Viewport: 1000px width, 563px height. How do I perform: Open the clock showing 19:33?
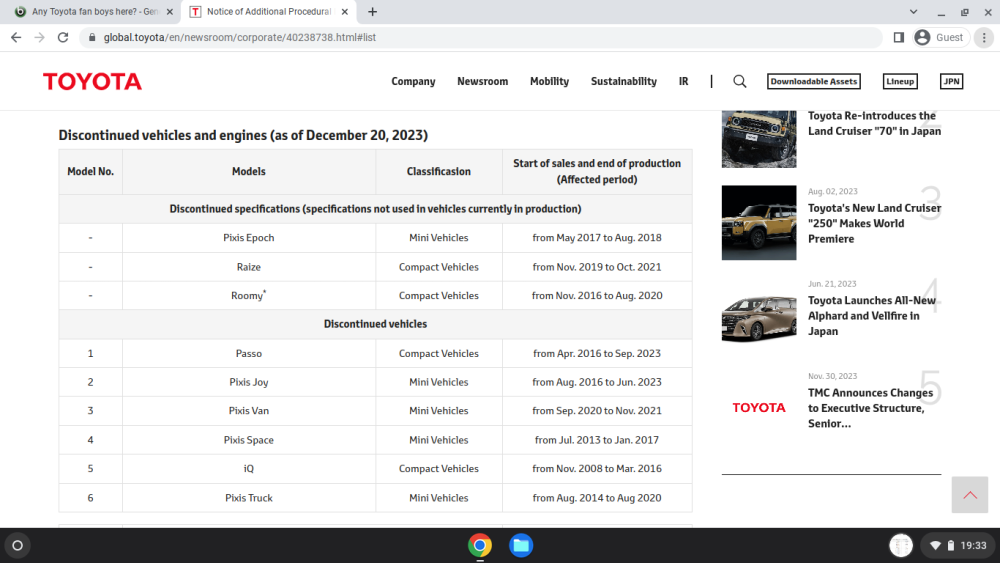click(973, 545)
